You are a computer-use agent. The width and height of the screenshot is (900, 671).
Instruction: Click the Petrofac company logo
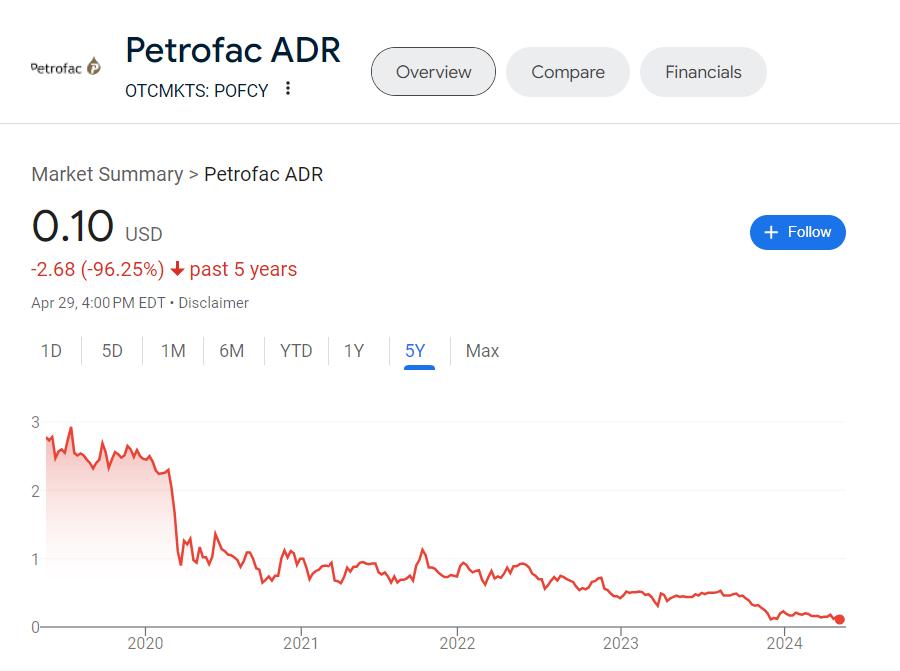point(66,67)
